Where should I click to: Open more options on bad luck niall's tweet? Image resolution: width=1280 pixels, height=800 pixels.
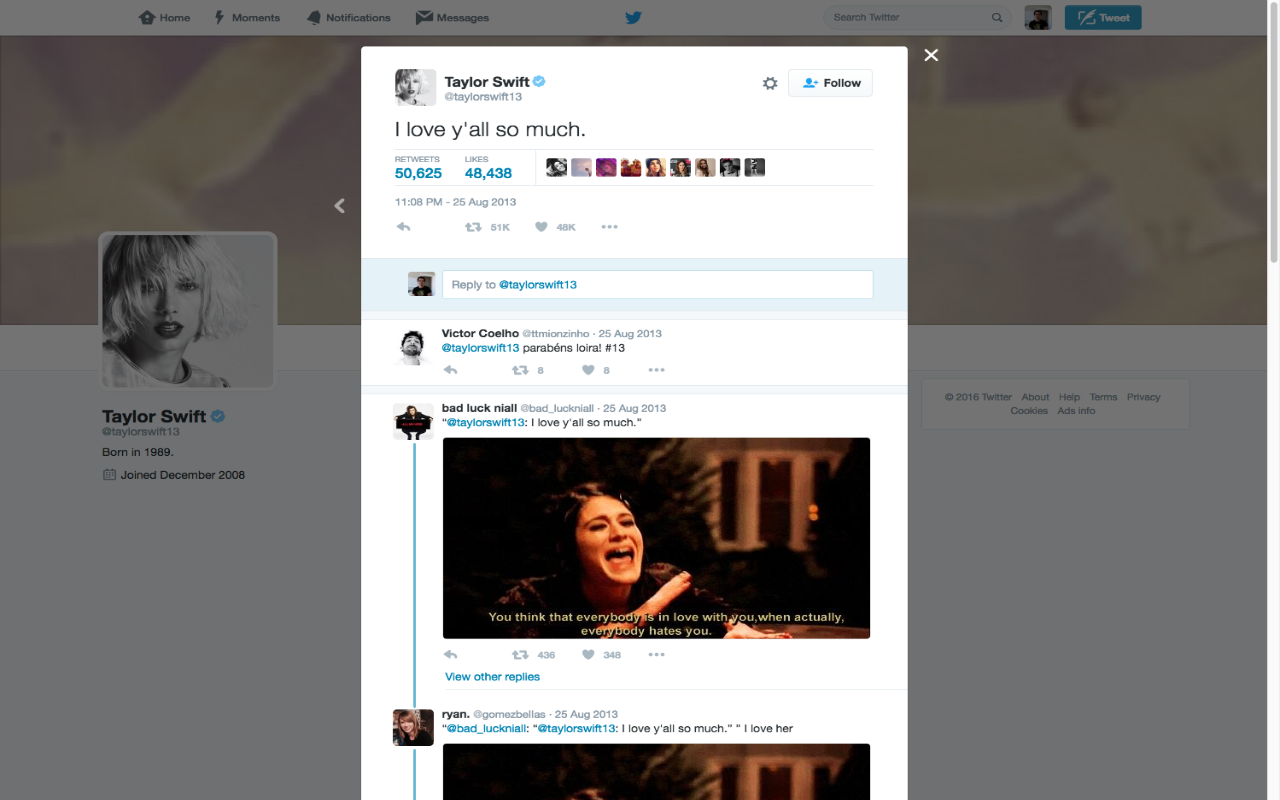coord(656,655)
